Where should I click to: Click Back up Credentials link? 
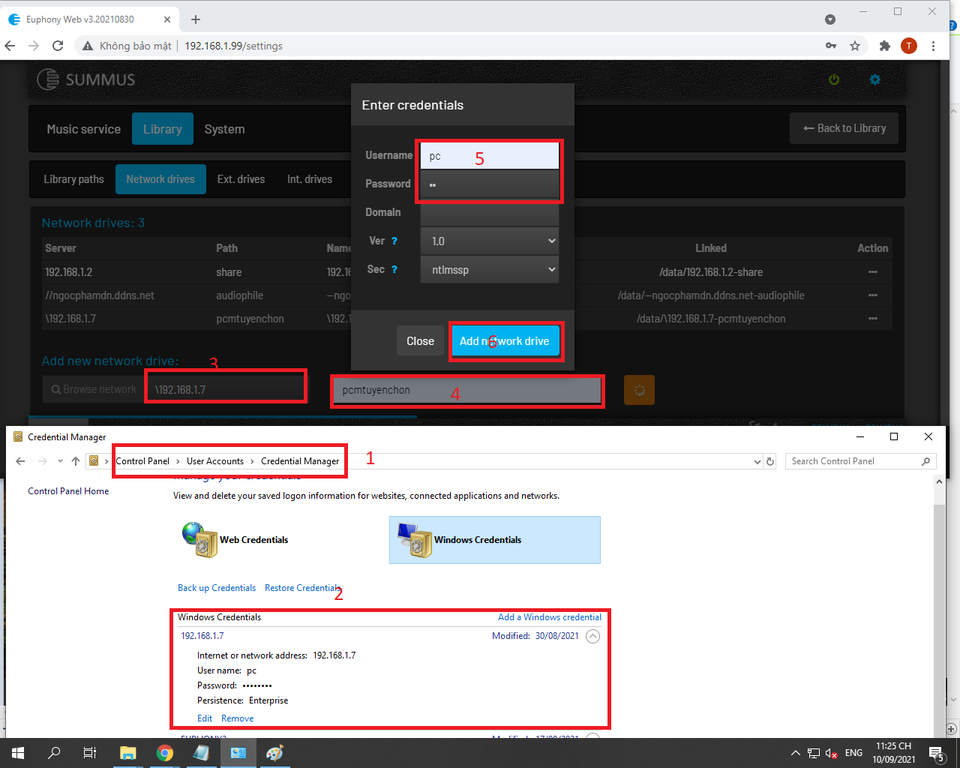click(217, 588)
